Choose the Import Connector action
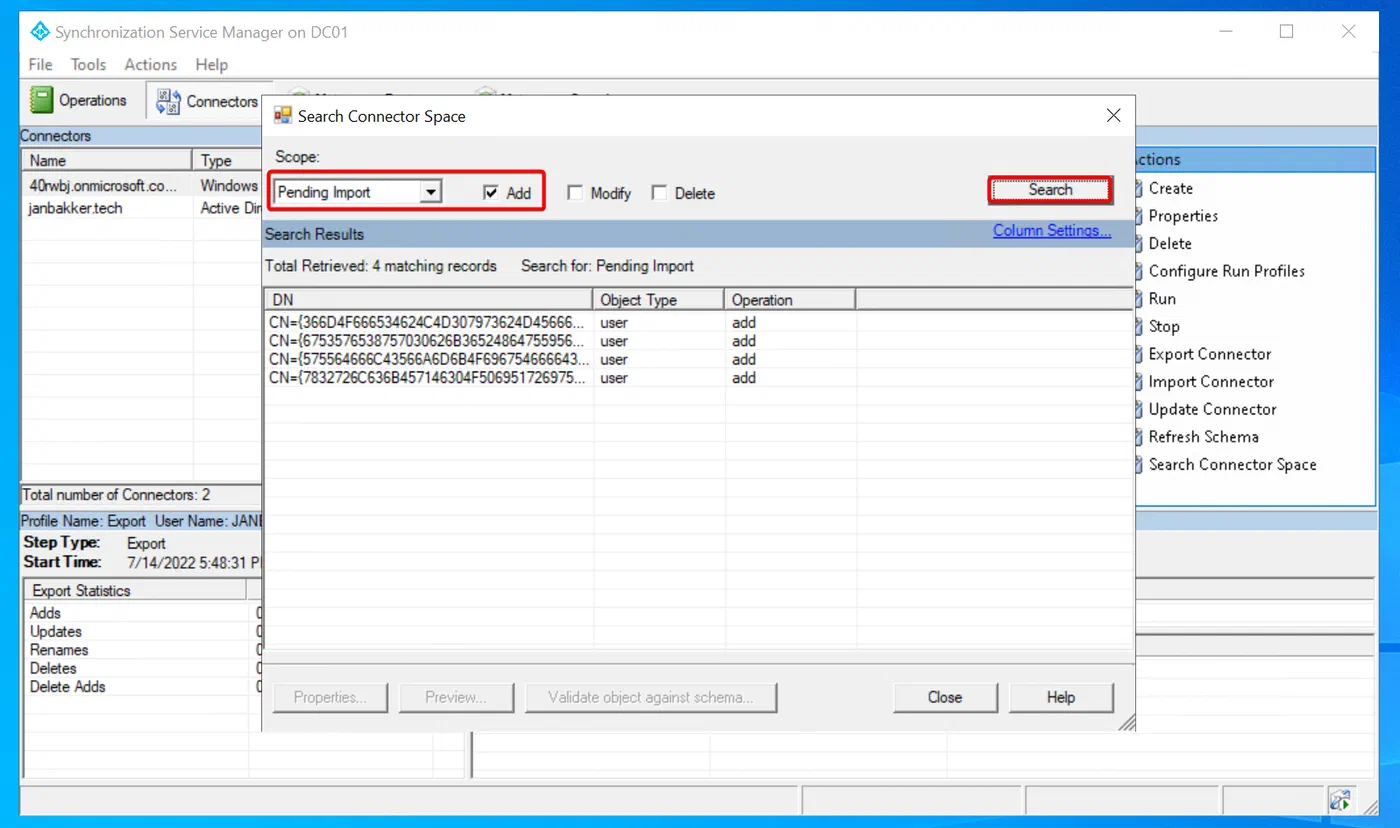 1211,381
